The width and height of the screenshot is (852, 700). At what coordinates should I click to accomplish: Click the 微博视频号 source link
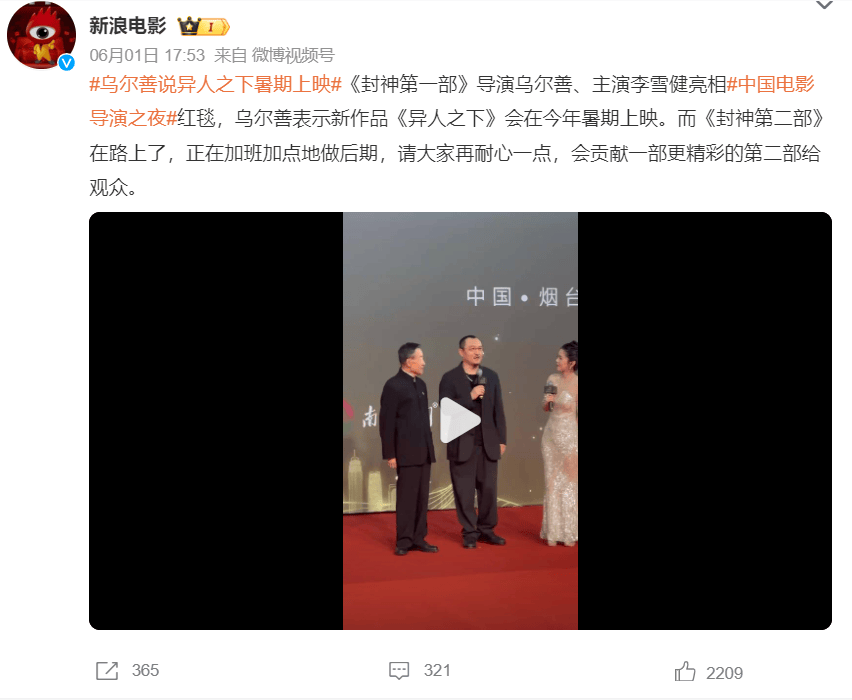(x=293, y=55)
